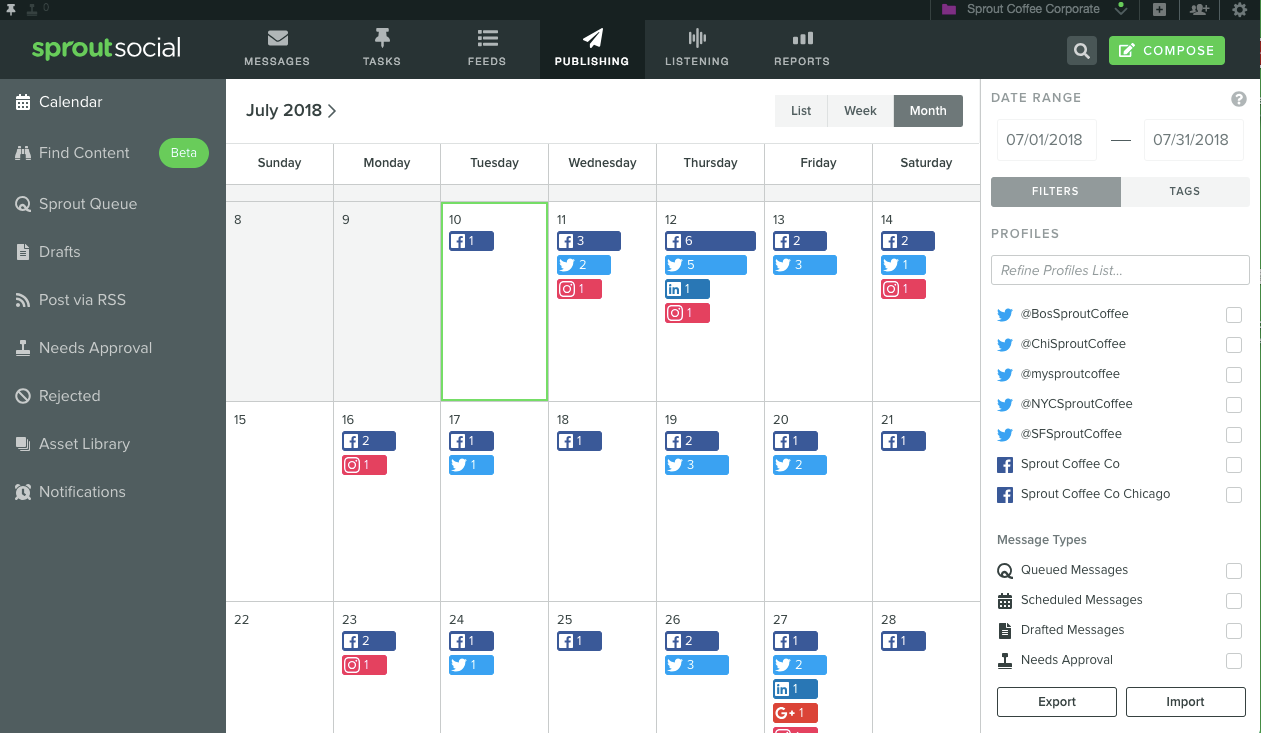1261x733 pixels.
Task: Enable the Queued Messages filter checkbox
Action: click(1234, 571)
